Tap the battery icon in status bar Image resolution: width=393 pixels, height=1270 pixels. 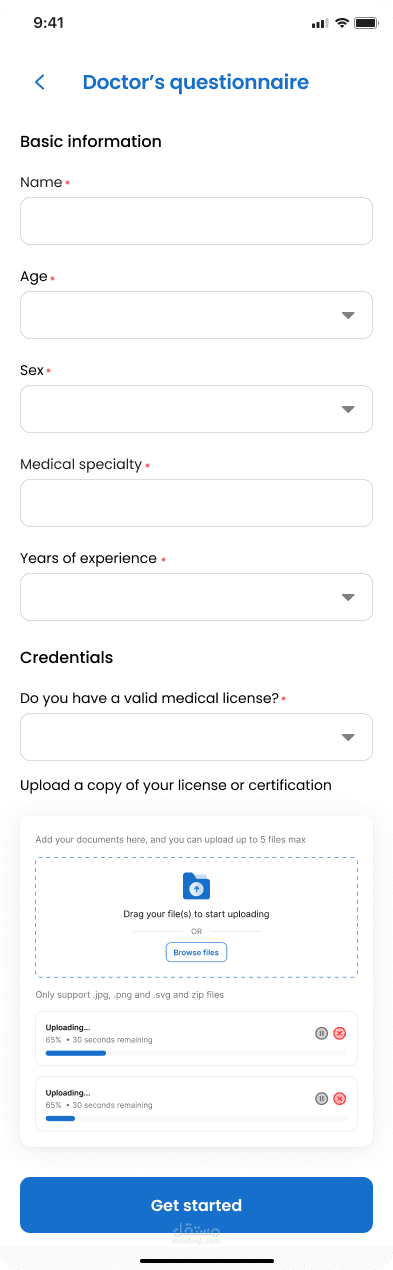[x=366, y=23]
